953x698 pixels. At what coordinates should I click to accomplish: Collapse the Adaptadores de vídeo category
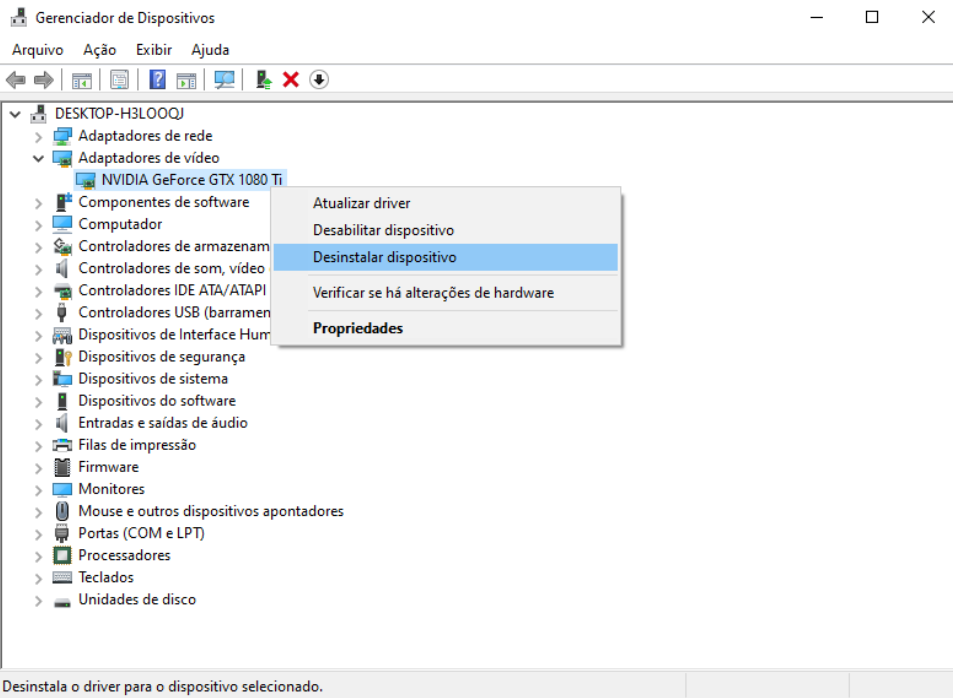tap(37, 157)
